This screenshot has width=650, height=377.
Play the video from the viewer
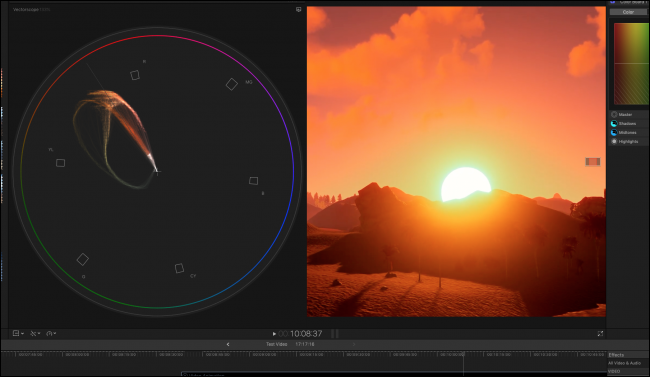274,333
